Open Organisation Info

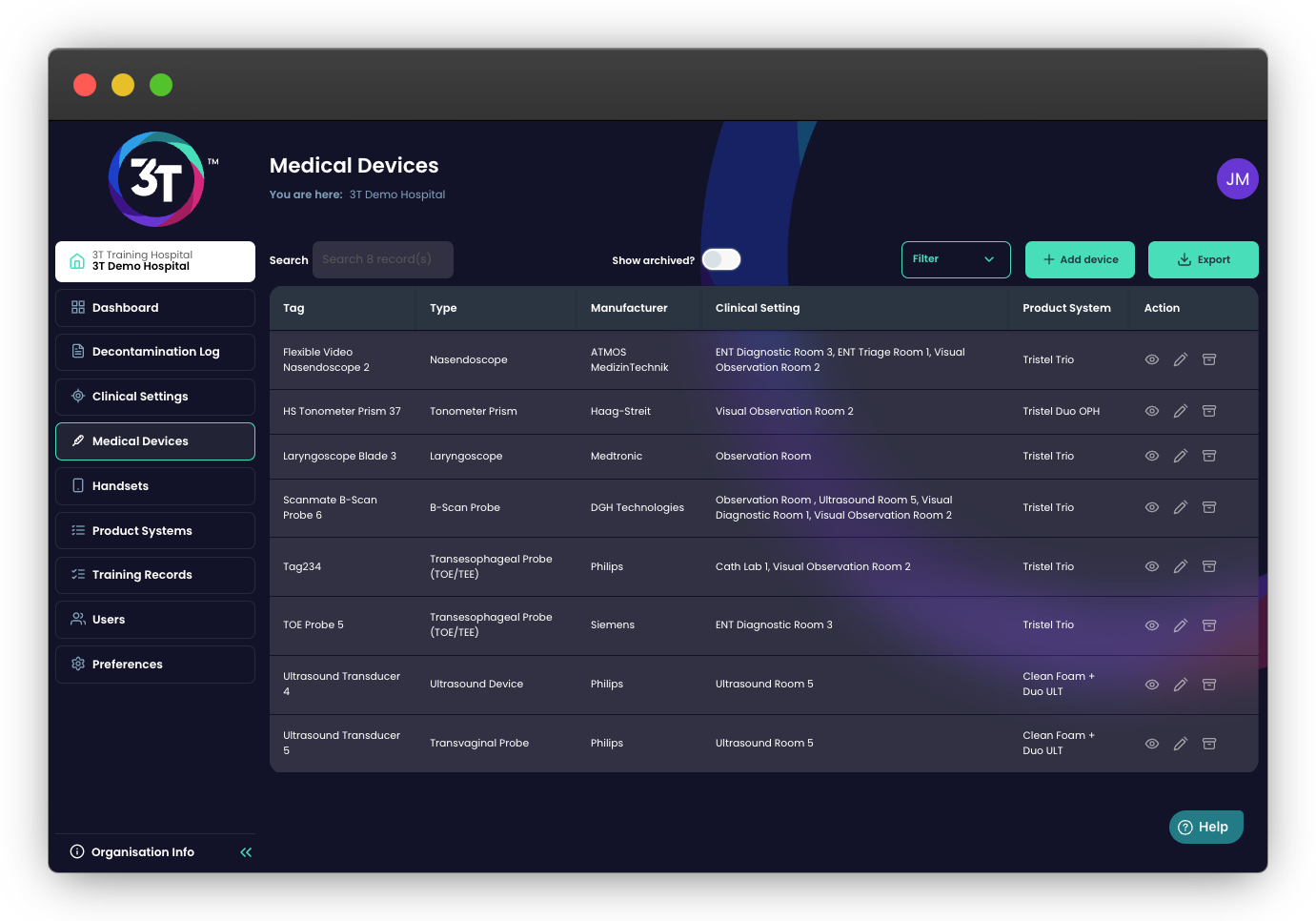(x=133, y=852)
